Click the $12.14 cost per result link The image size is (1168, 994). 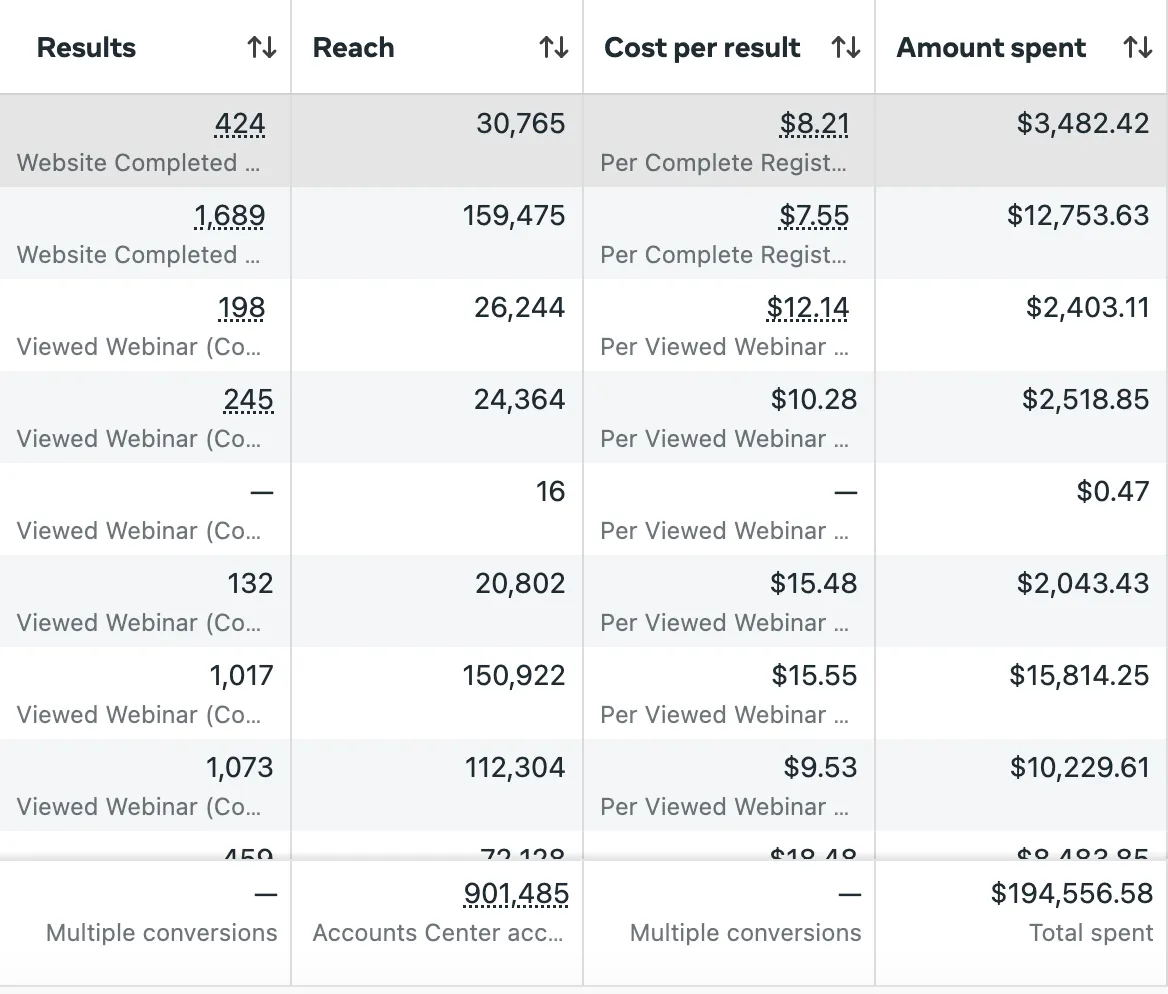807,308
